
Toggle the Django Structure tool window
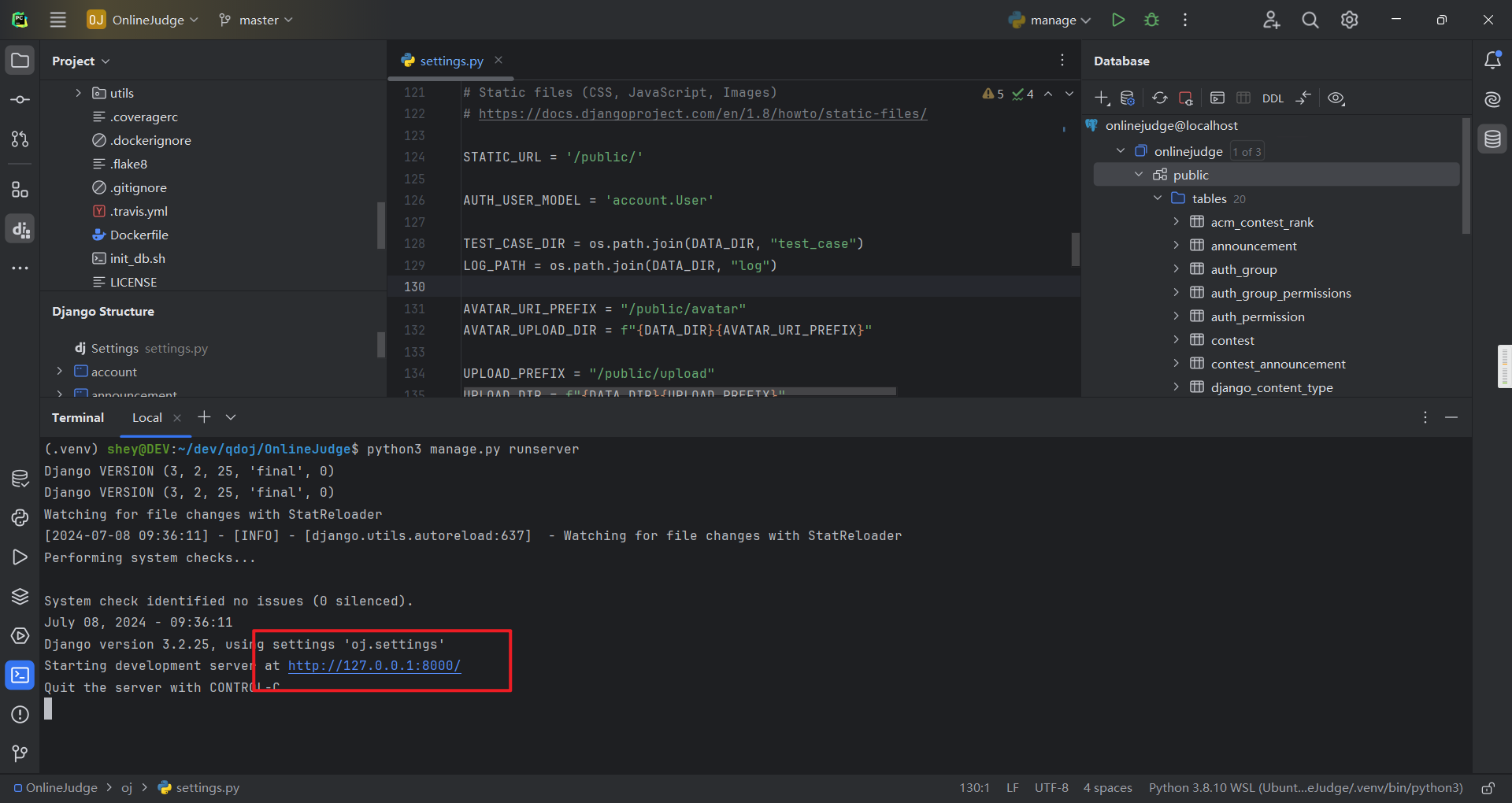[20, 229]
